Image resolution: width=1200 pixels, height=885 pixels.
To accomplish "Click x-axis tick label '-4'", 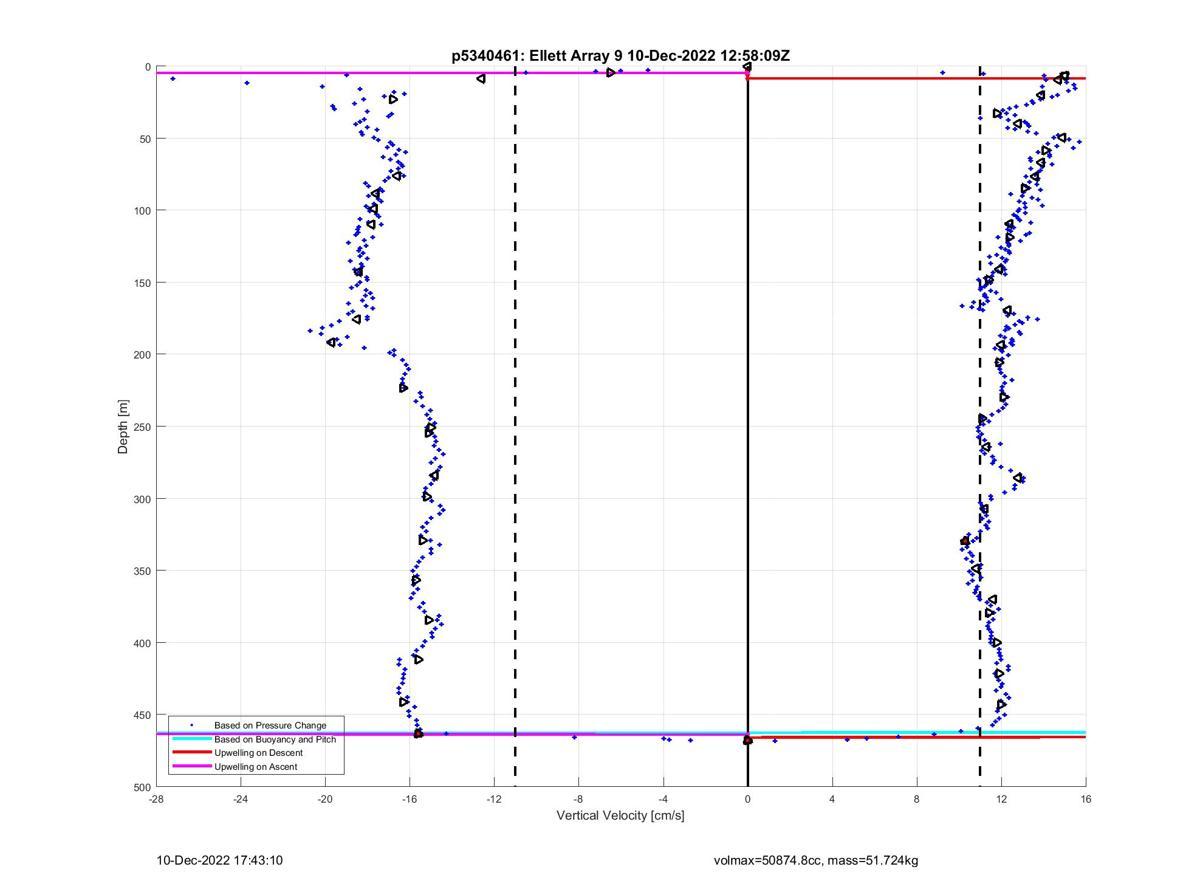I will point(663,799).
